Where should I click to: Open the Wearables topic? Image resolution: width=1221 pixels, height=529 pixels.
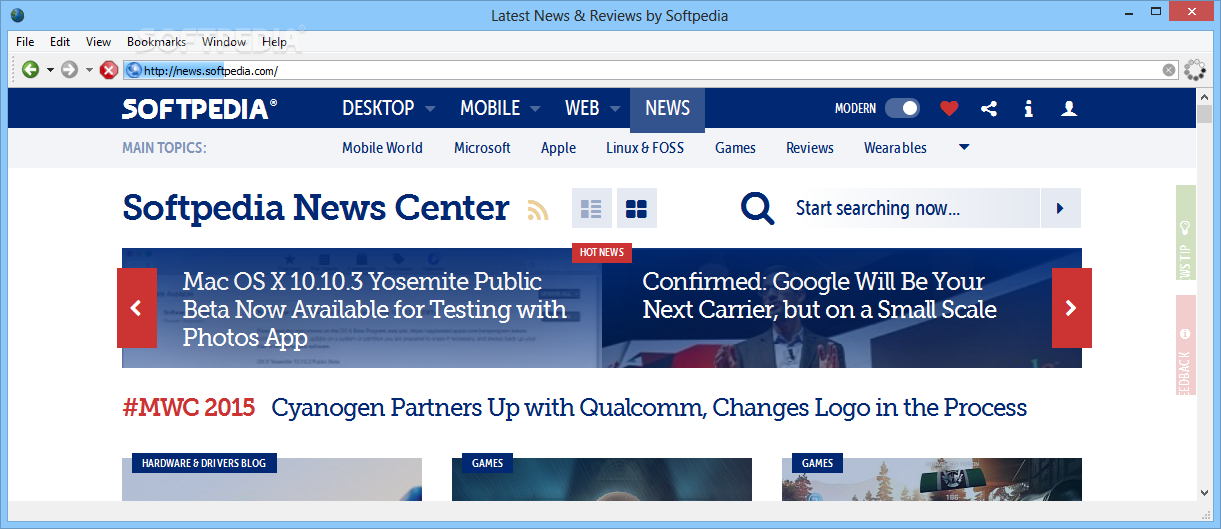point(895,148)
